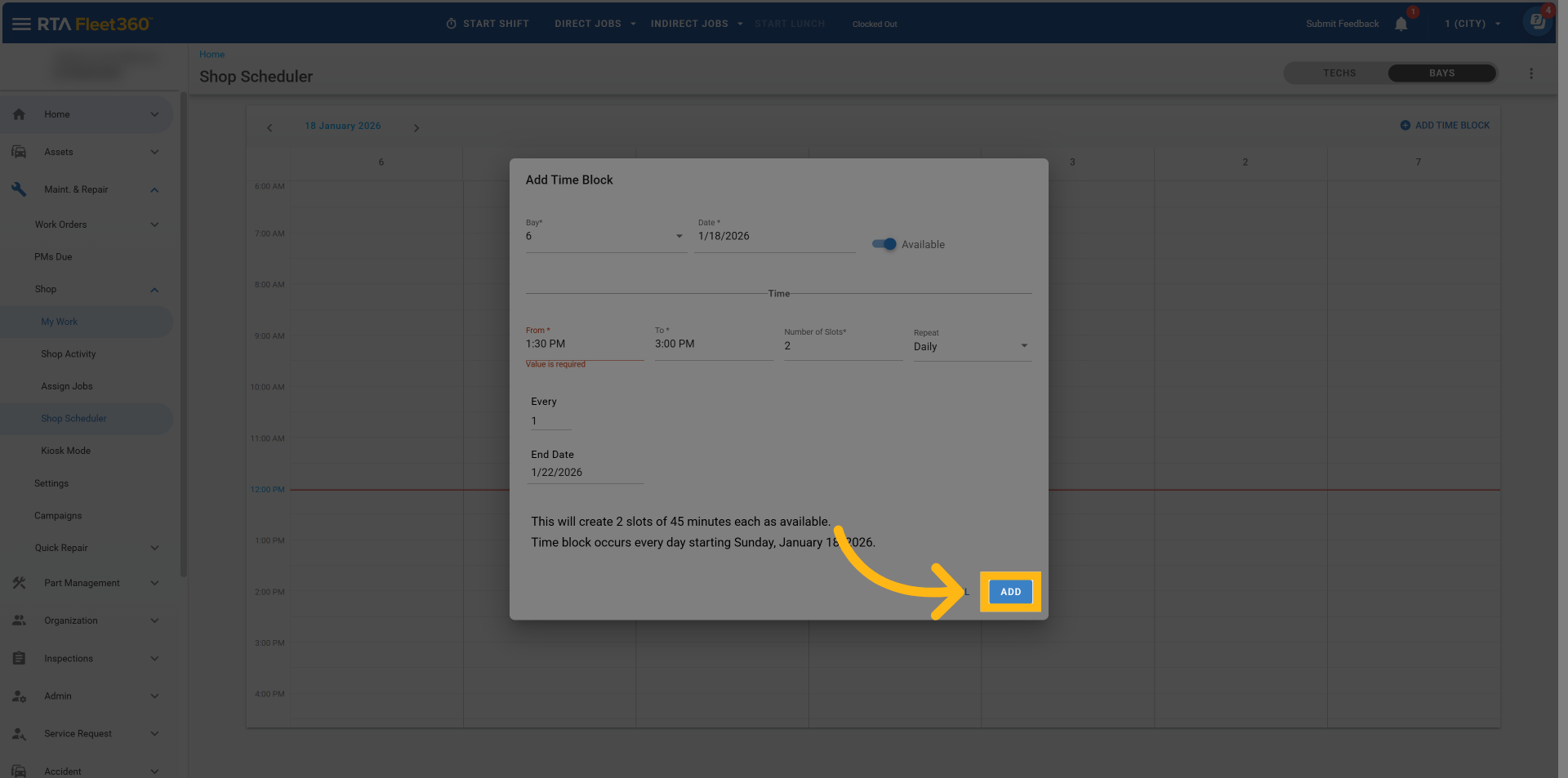Image resolution: width=1568 pixels, height=778 pixels.
Task: Go to previous day arrow
Action: tap(269, 128)
